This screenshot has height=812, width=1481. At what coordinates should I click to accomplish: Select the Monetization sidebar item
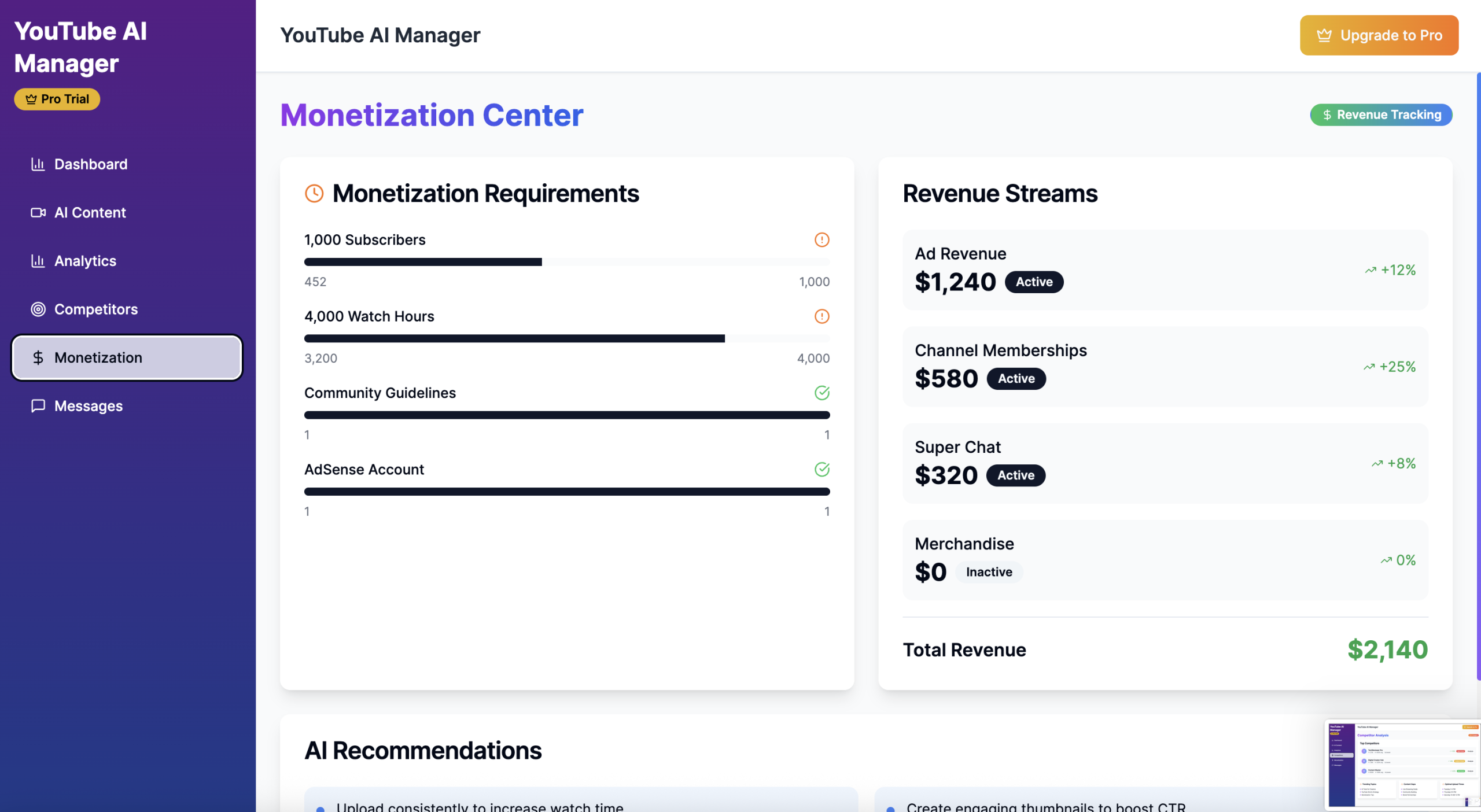pos(127,357)
